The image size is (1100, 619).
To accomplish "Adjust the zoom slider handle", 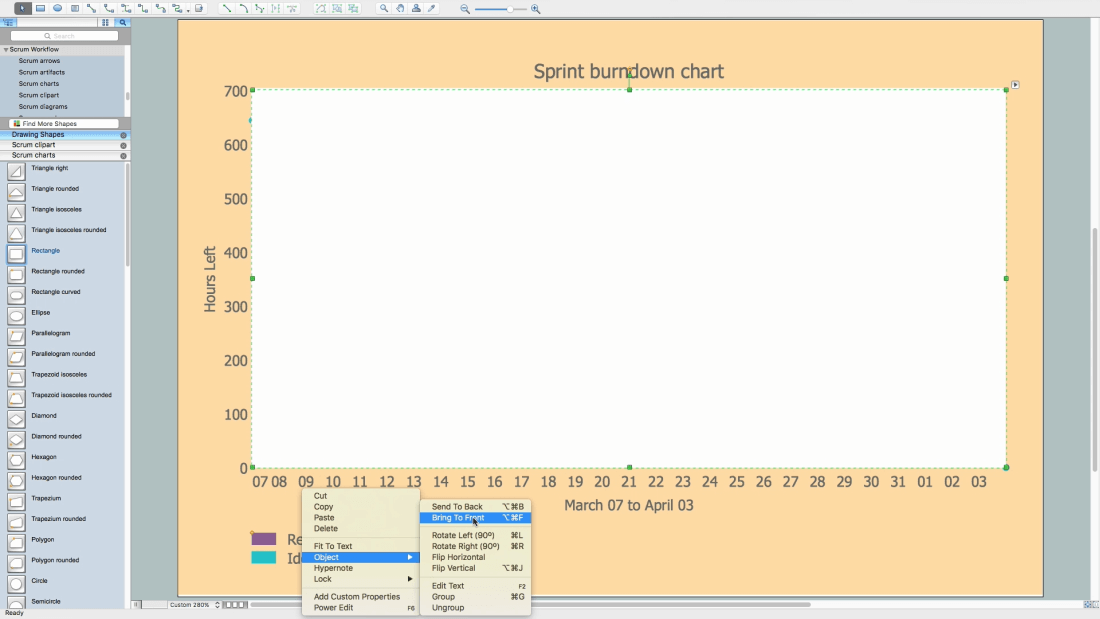I will [510, 9].
